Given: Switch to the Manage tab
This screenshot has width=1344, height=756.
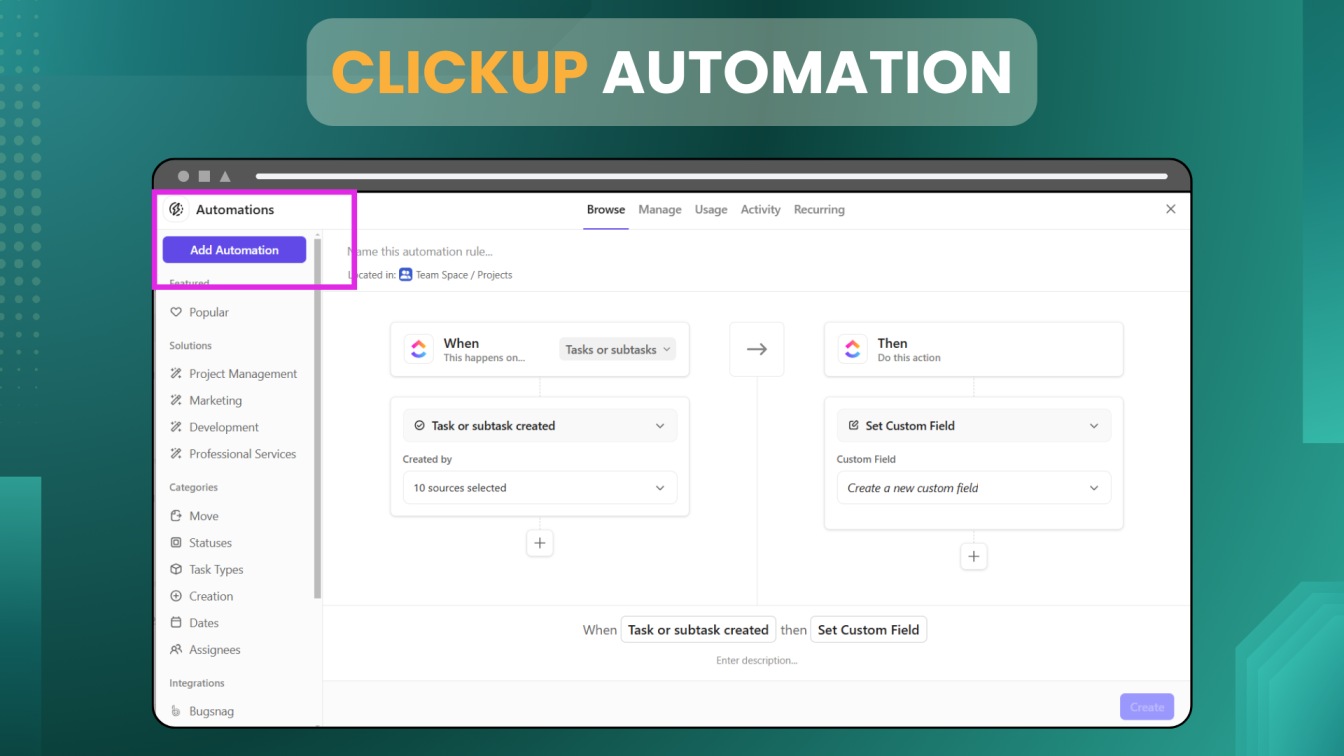Looking at the screenshot, I should coord(660,210).
